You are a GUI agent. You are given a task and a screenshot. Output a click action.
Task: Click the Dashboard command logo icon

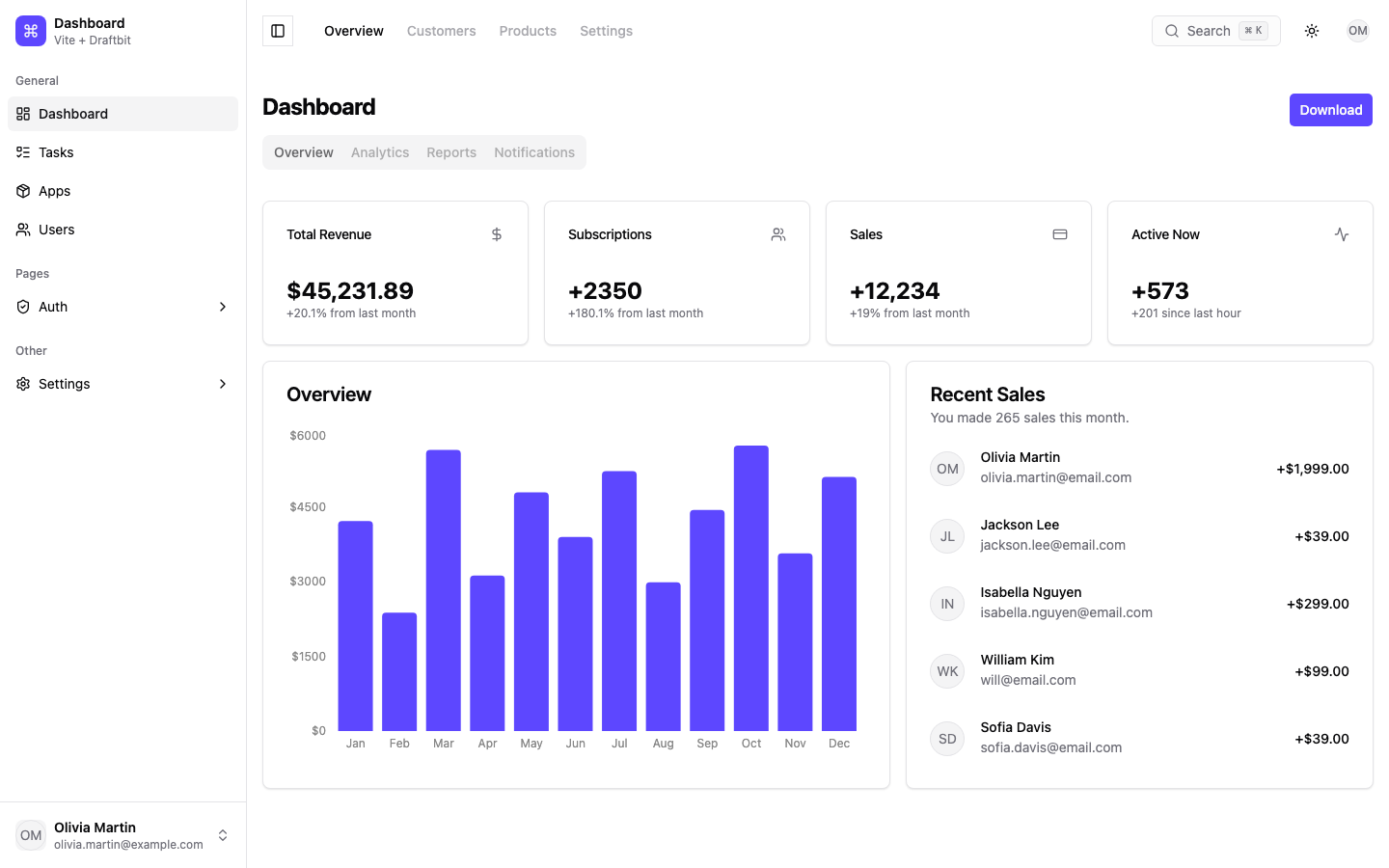click(x=31, y=31)
